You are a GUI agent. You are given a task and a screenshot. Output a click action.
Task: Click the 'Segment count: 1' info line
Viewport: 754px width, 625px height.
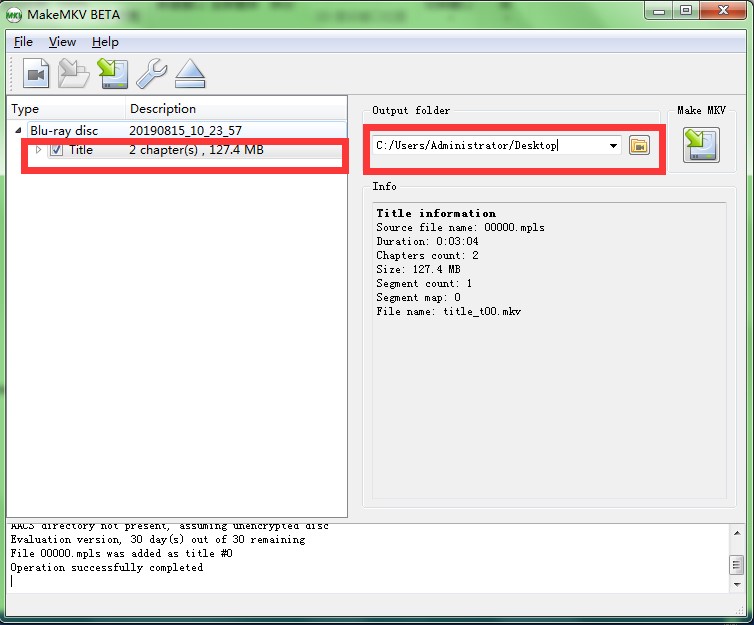(x=424, y=284)
